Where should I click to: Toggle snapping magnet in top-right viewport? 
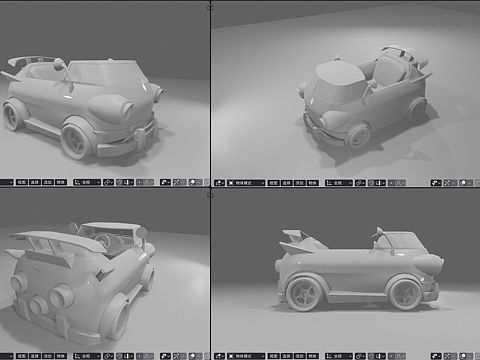[x=372, y=183]
